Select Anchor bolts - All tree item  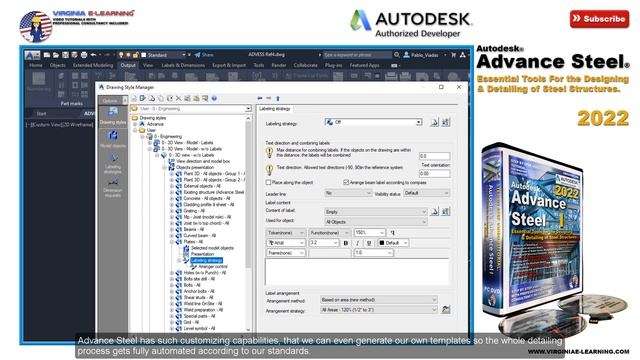point(199,291)
